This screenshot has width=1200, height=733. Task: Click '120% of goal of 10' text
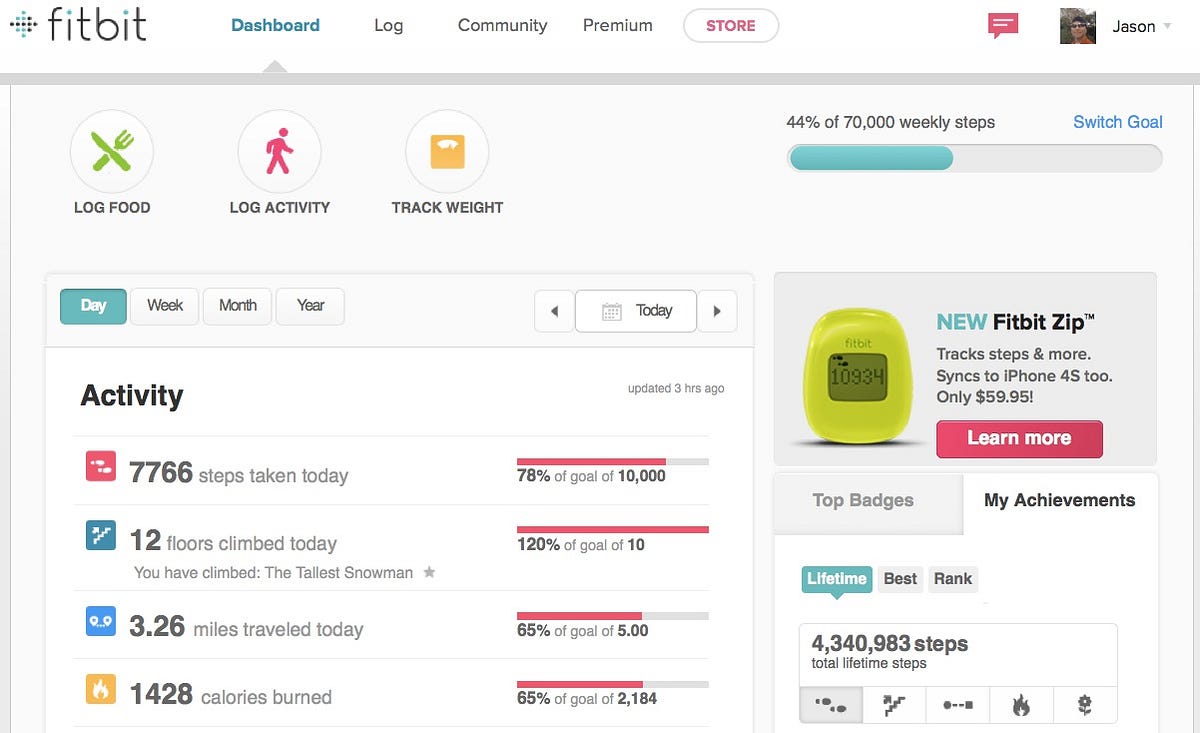pyautogui.click(x=581, y=544)
